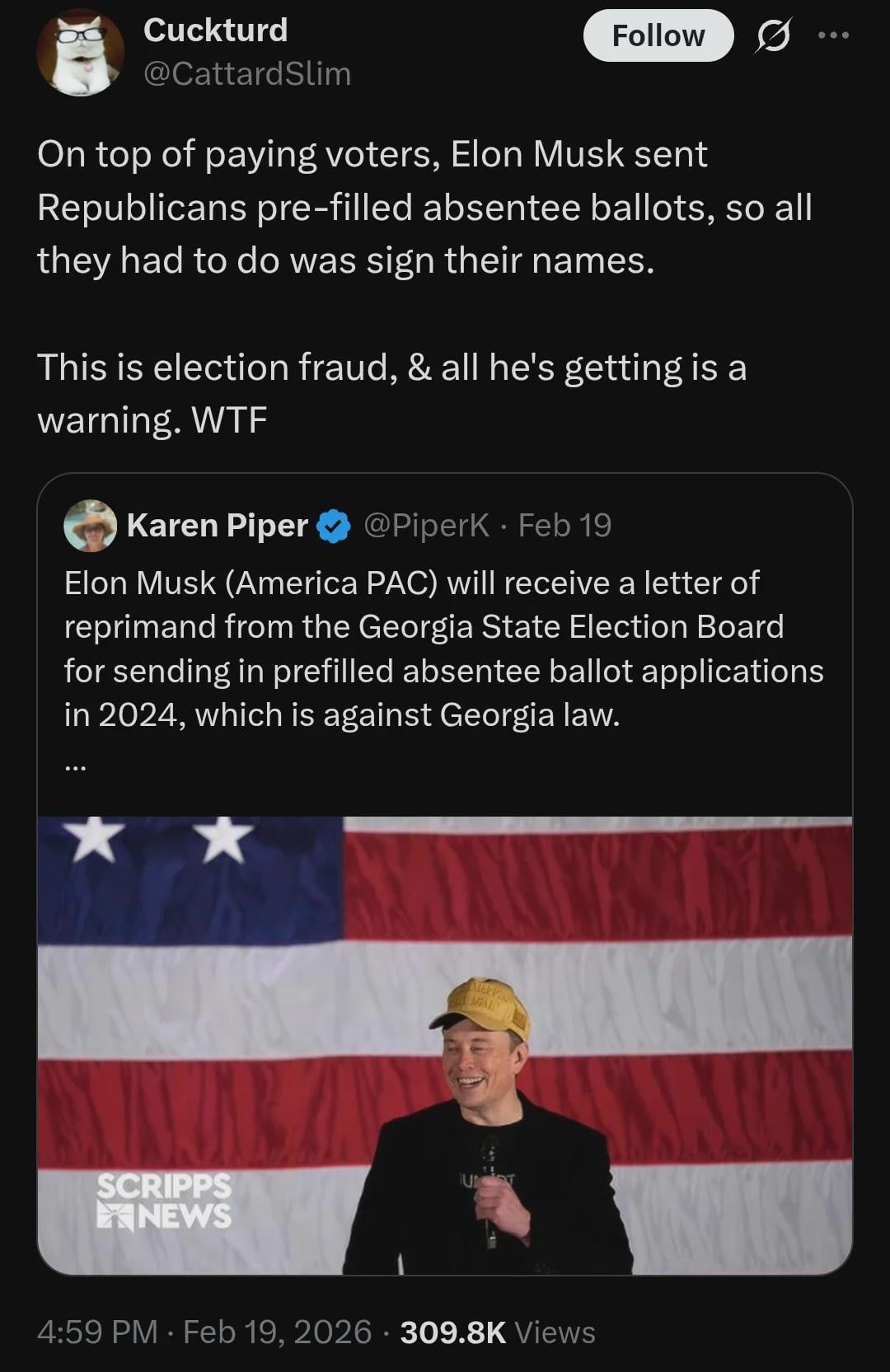Open the American flag photo thumbnail
Viewport: 890px width, 1372px height.
coord(444,1045)
